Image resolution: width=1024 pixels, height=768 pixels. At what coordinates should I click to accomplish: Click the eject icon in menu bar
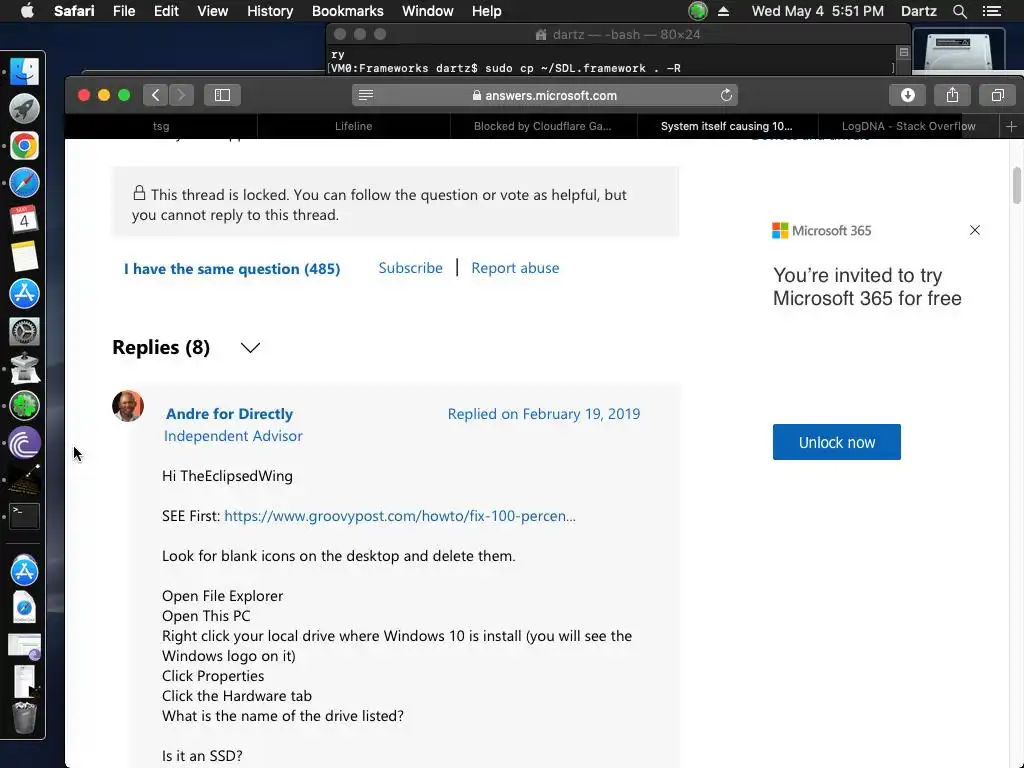coord(723,11)
